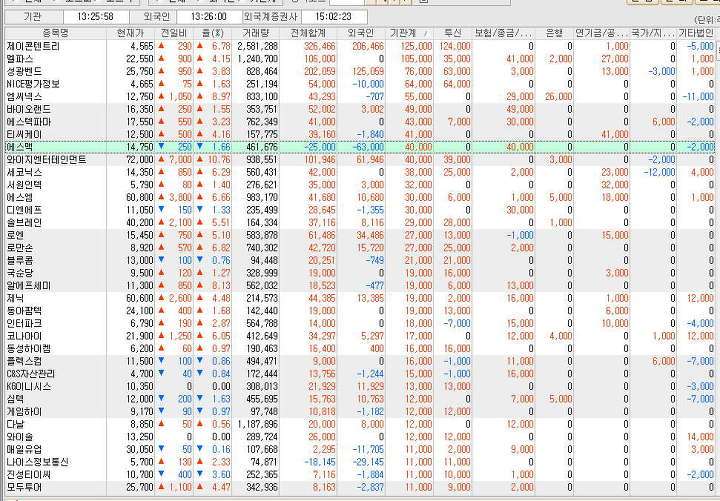
Task: Sort by the 현재가 column header
Action: click(130, 33)
